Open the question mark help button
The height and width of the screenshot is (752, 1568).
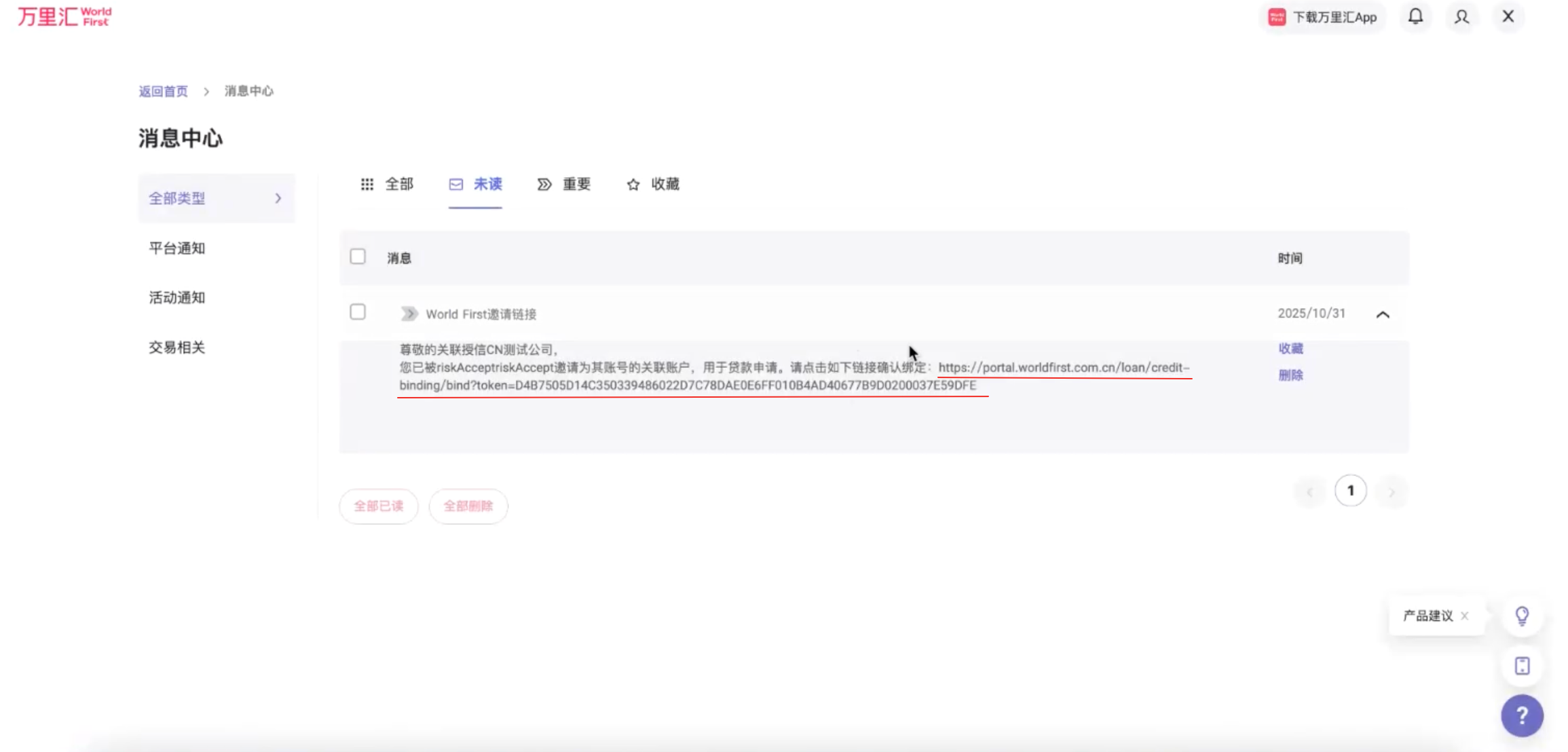click(1522, 715)
